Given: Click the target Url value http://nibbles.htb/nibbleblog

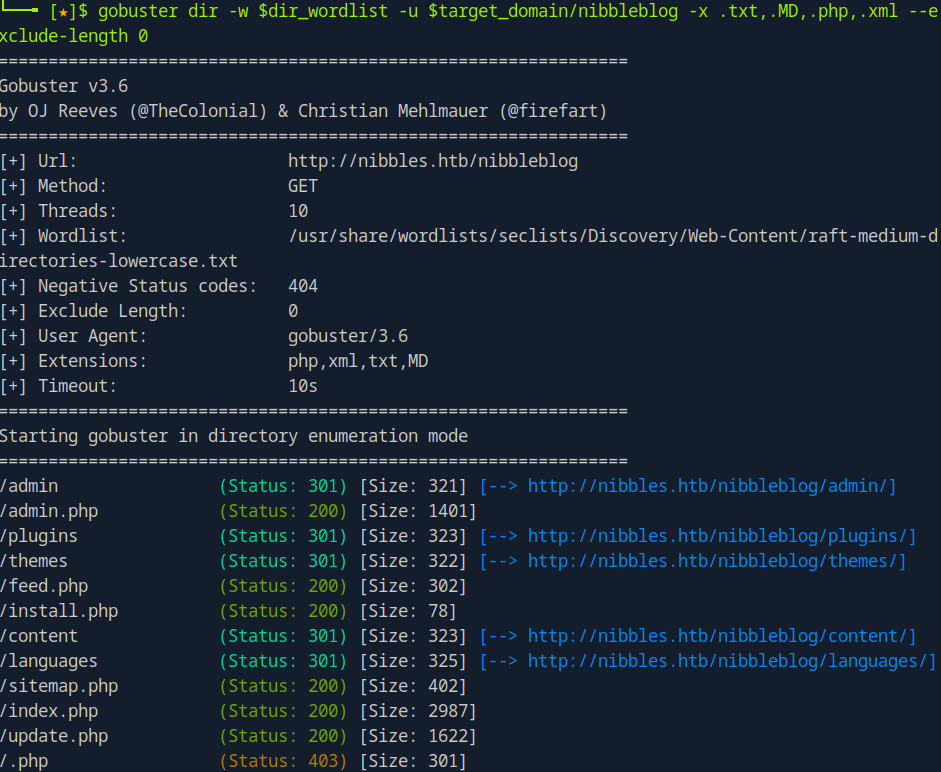Looking at the screenshot, I should [432, 161].
